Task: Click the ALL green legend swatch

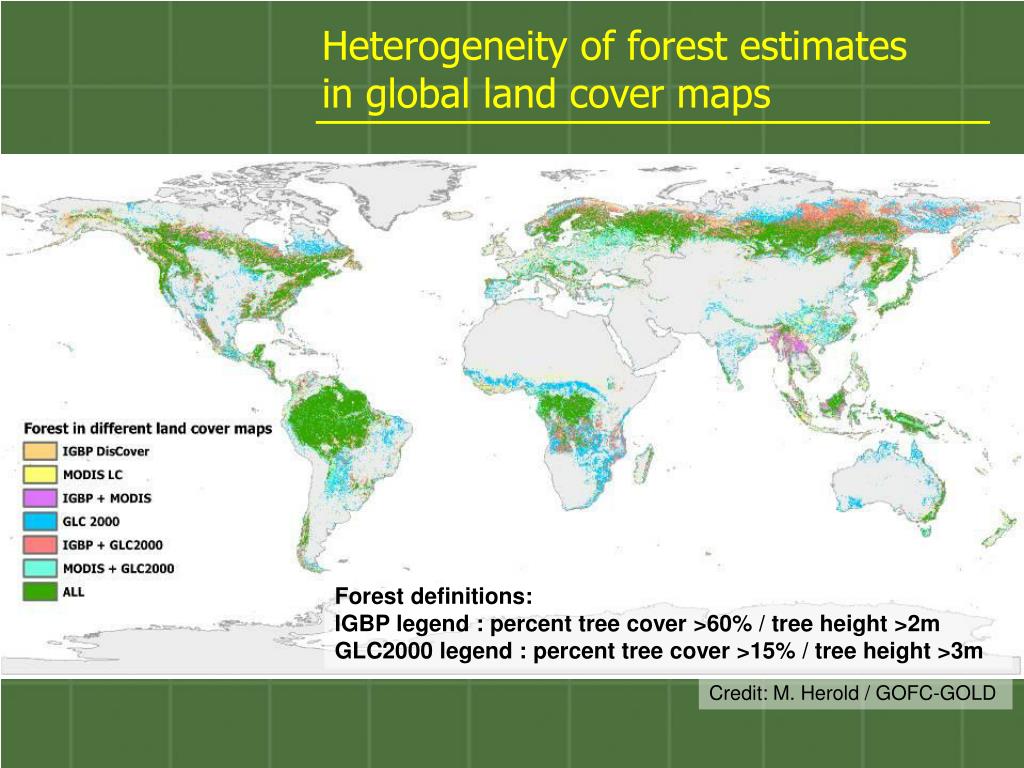Action: point(40,592)
